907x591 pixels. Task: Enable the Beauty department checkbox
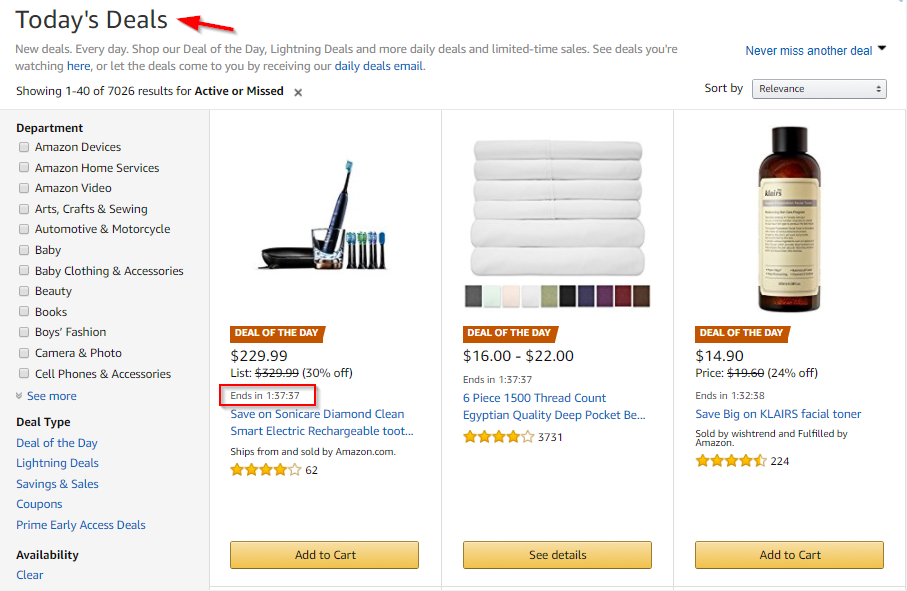24,291
